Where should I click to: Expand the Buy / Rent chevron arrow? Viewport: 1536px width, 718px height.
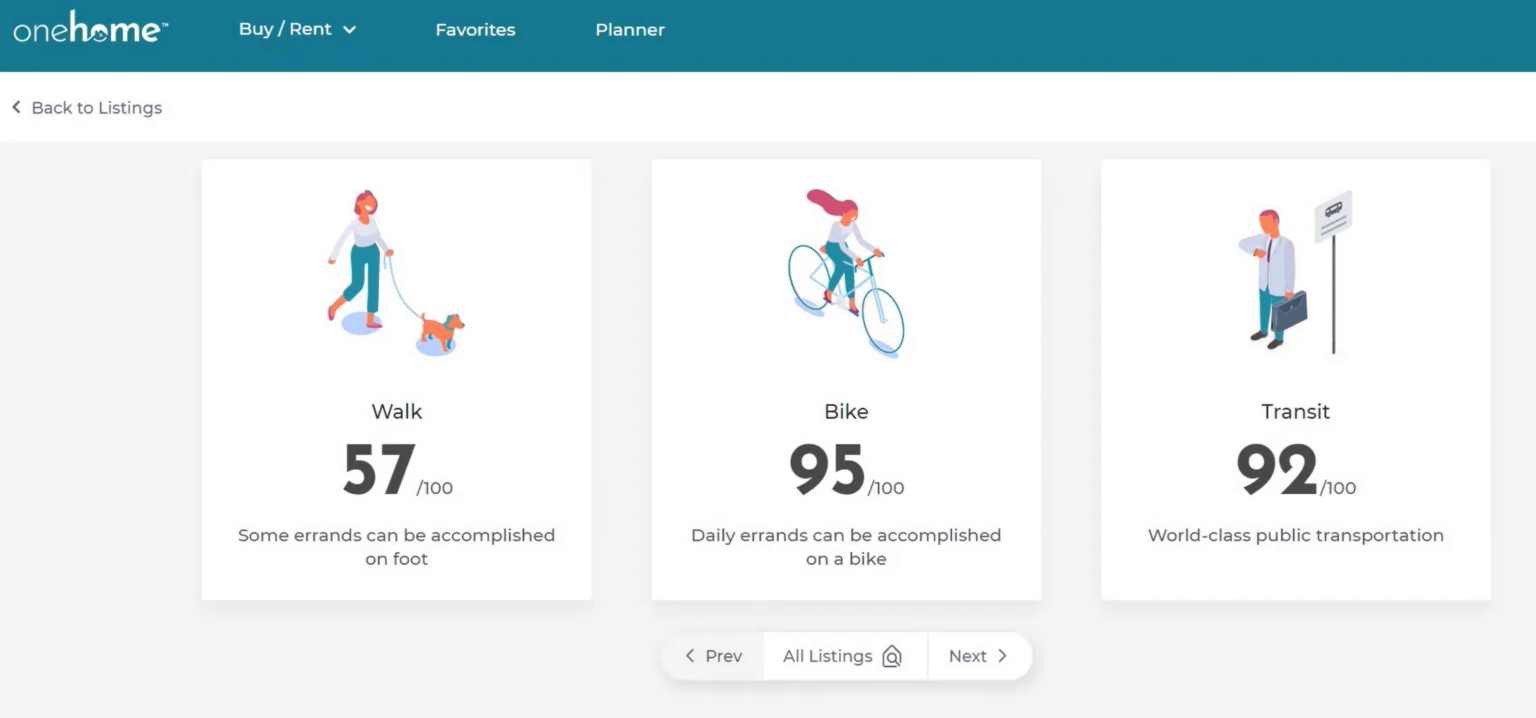[349, 30]
